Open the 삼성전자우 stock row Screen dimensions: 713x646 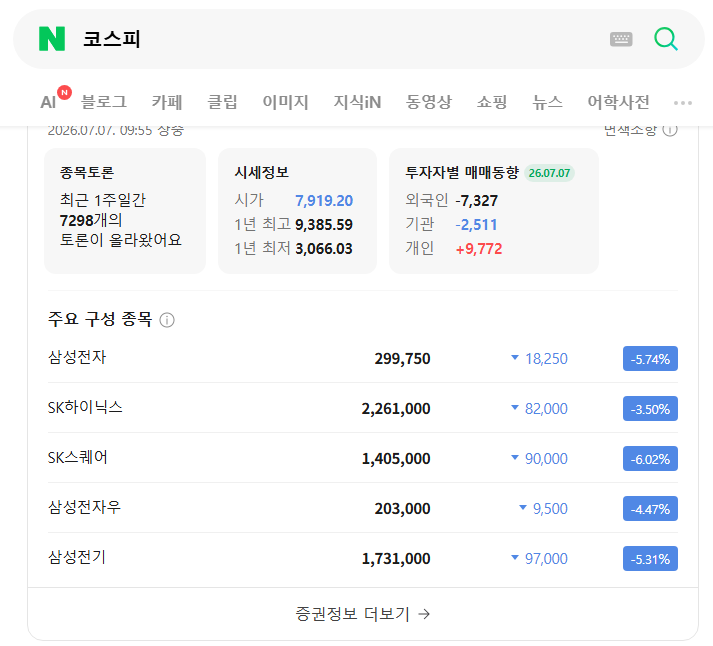coord(363,508)
